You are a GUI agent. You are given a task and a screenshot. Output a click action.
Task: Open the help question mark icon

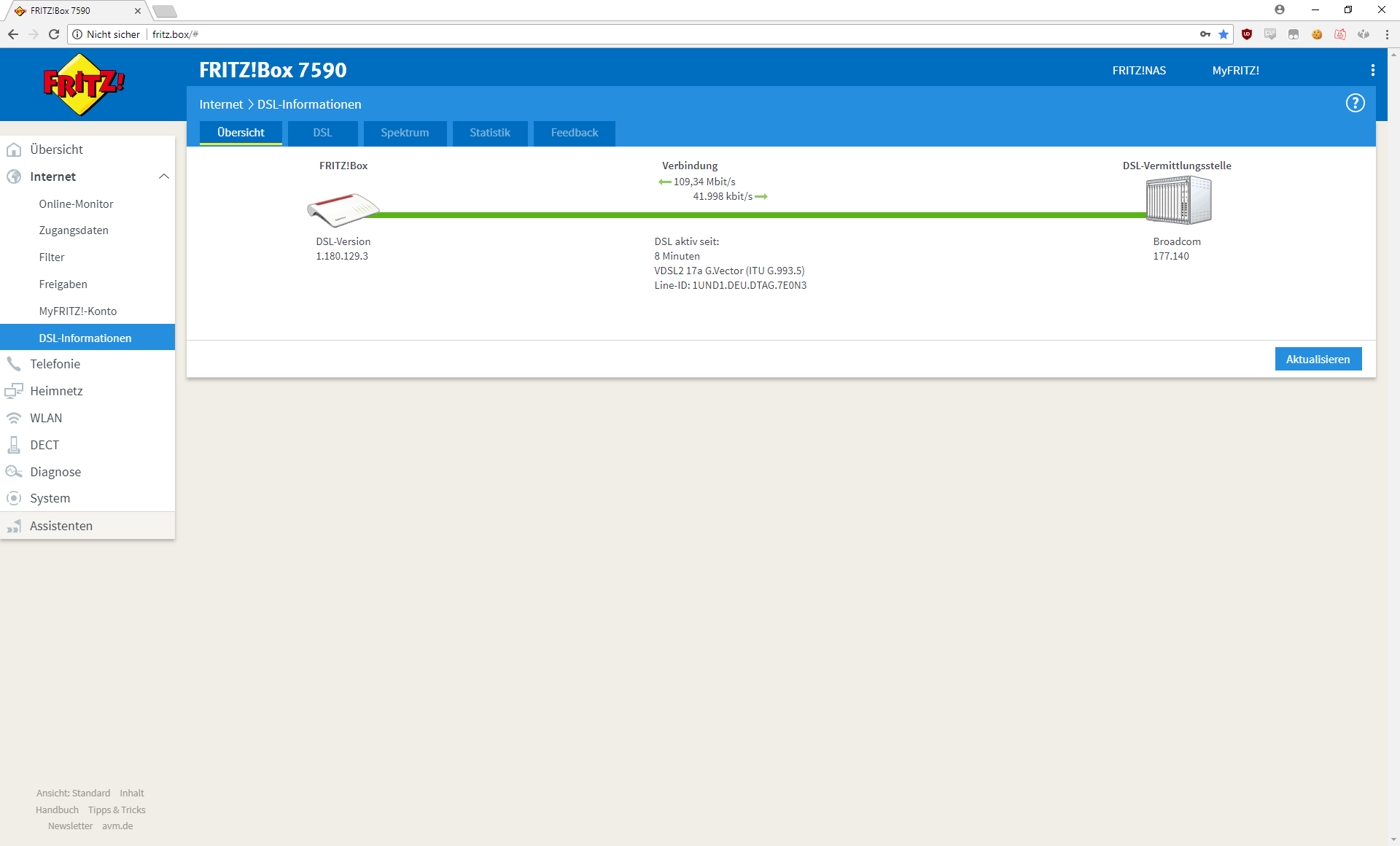(1355, 104)
